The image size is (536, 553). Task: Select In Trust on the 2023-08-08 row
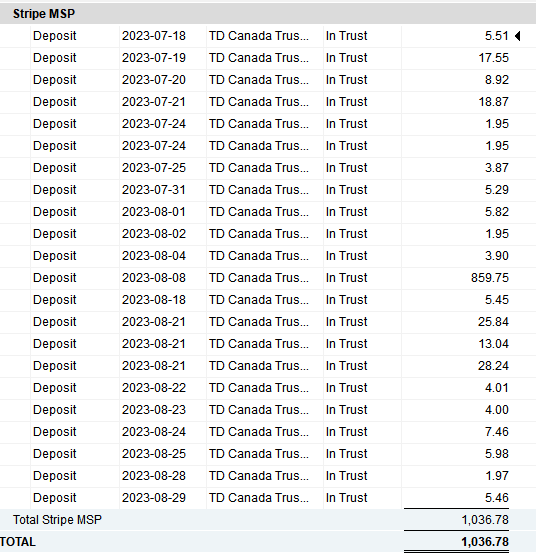pos(346,278)
